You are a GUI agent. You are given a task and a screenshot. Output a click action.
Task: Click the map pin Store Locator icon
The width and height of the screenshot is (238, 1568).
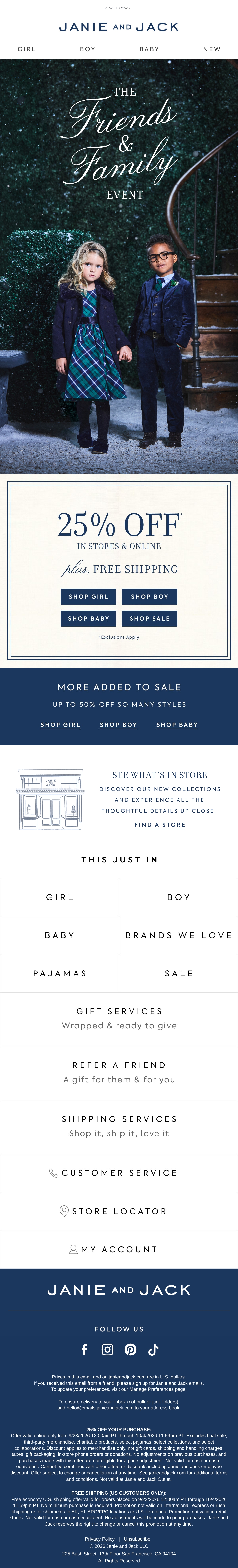64,1211
